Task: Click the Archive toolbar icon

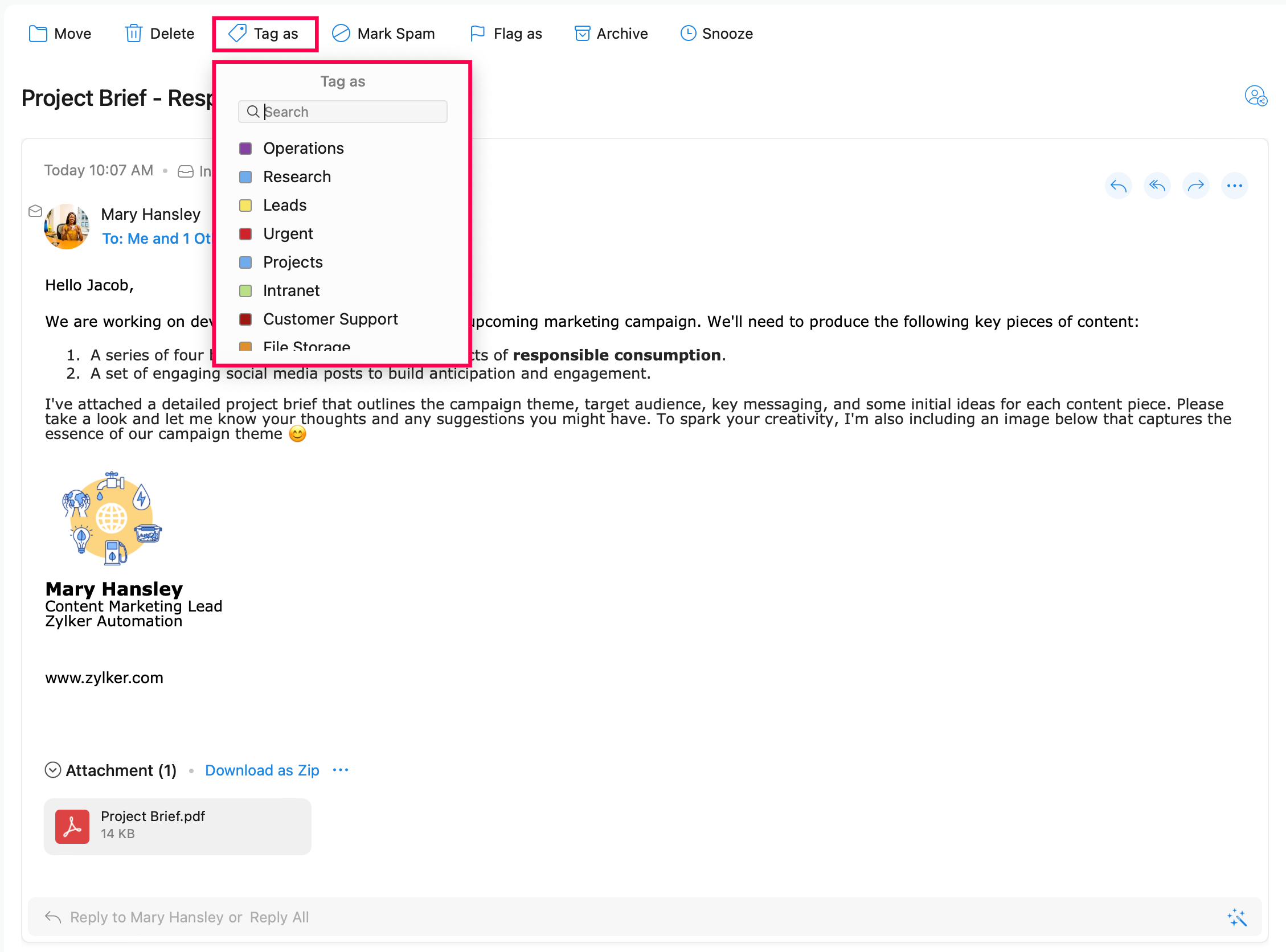Action: point(581,34)
